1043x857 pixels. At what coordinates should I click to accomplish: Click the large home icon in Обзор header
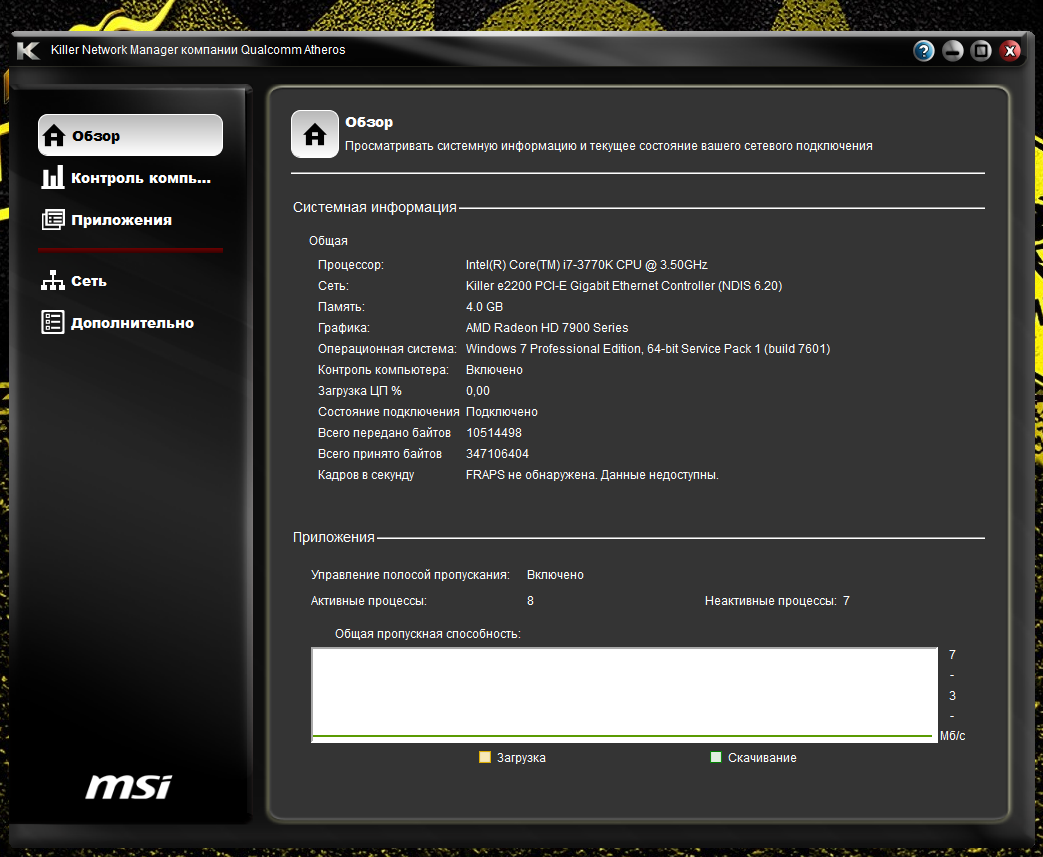(x=315, y=134)
